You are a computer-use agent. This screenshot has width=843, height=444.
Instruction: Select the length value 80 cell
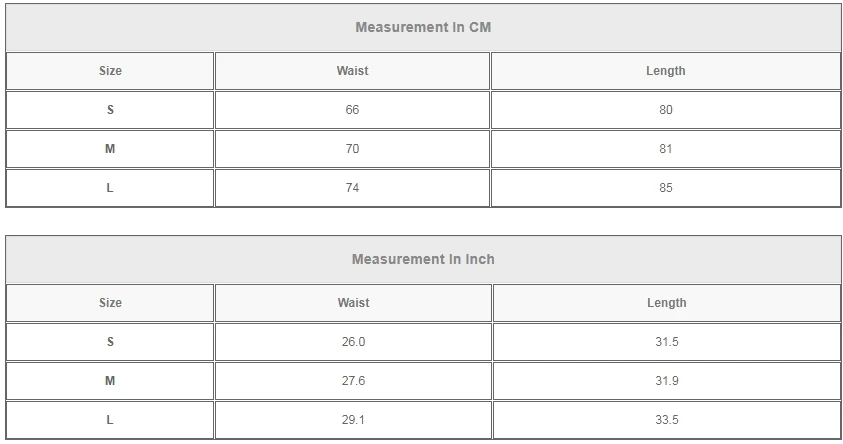tap(666, 110)
